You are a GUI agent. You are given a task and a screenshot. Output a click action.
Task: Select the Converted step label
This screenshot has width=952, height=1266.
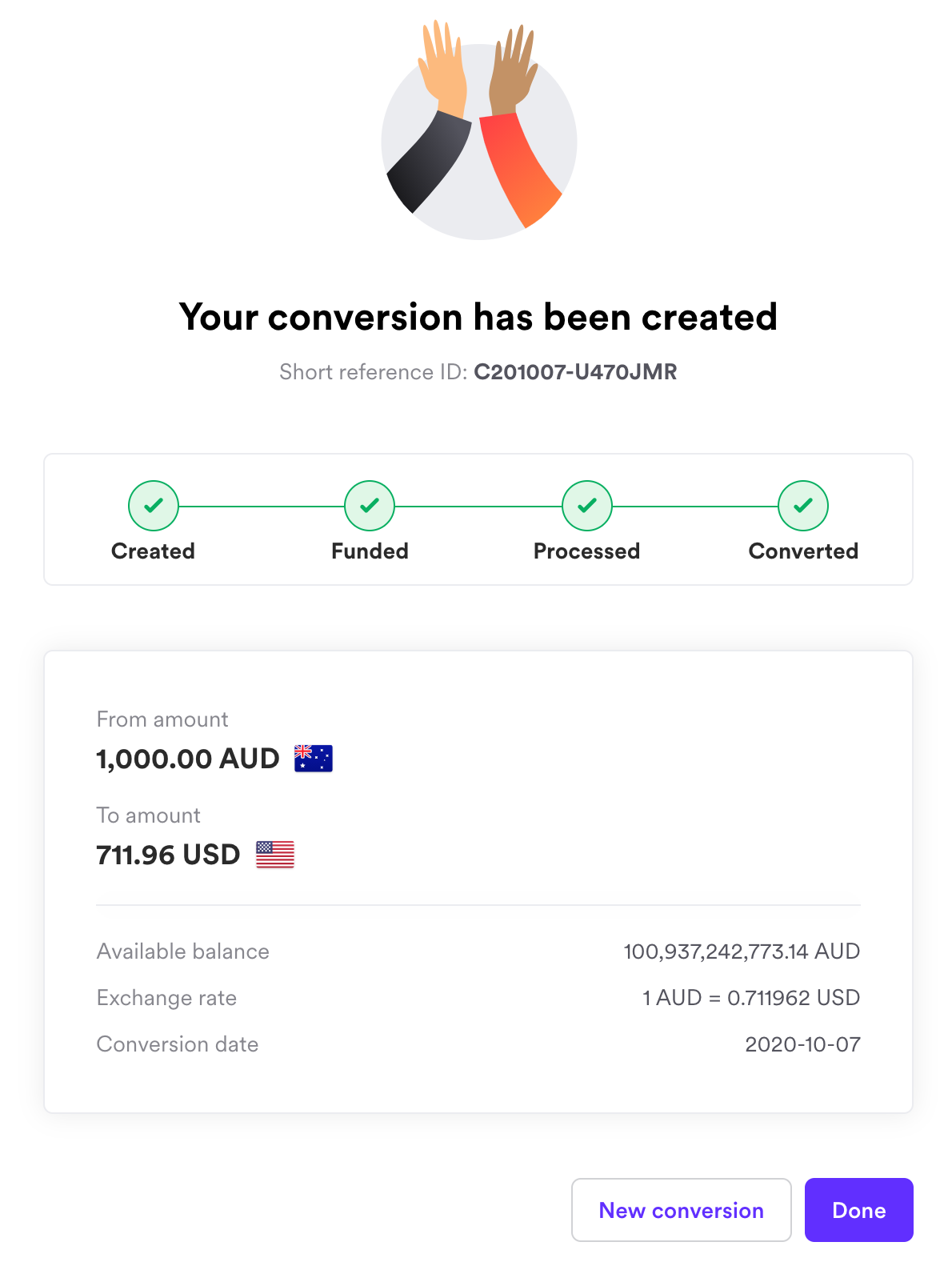[803, 551]
